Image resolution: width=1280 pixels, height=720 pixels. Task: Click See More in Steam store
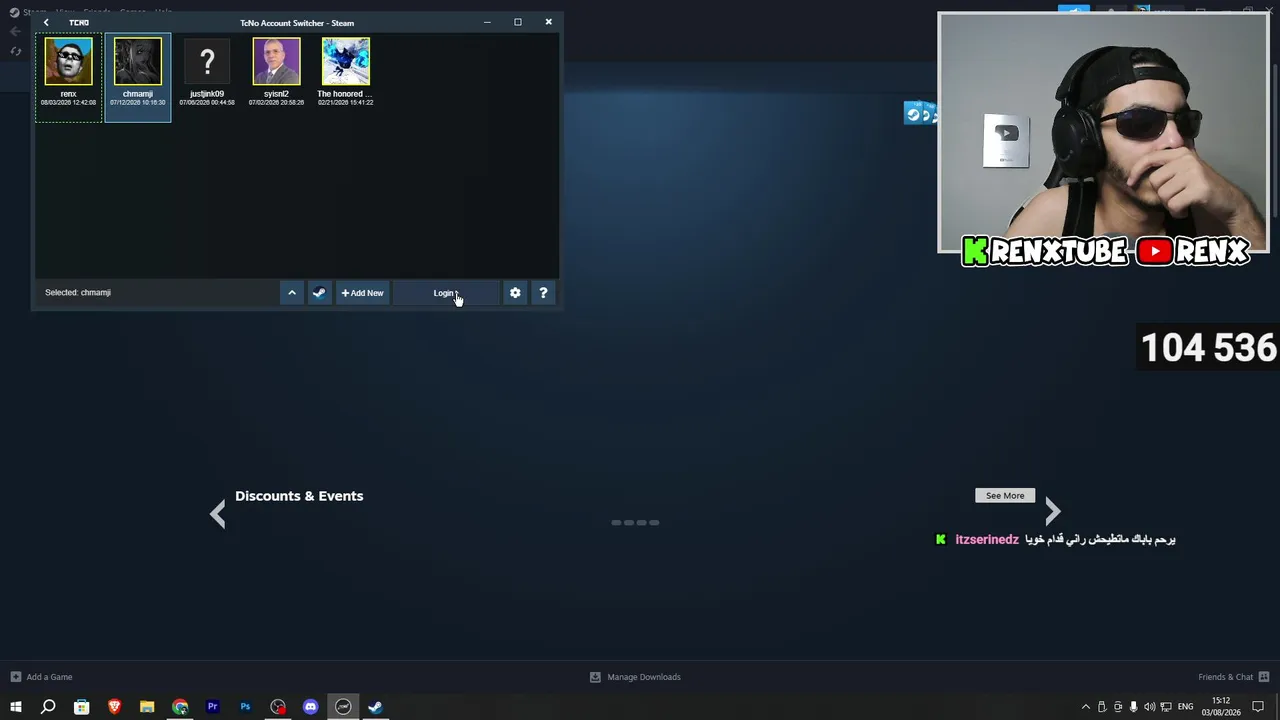(x=1005, y=496)
